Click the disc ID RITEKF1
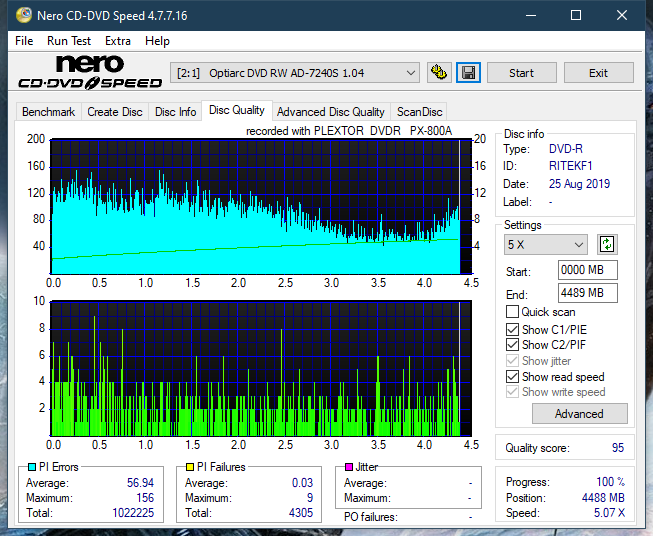The height and width of the screenshot is (536, 653). coord(570,166)
